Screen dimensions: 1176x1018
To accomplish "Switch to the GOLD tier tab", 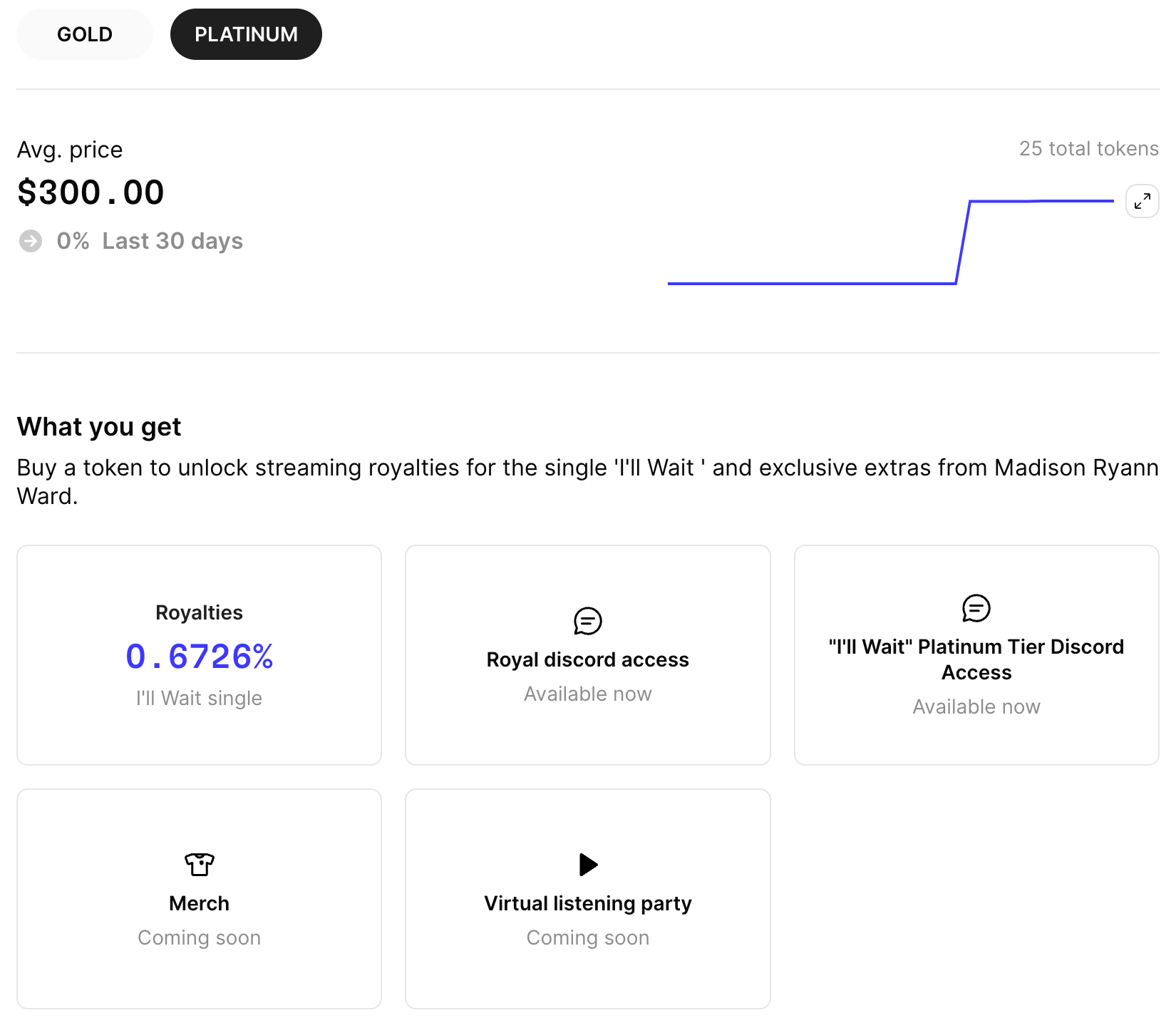I will point(84,34).
